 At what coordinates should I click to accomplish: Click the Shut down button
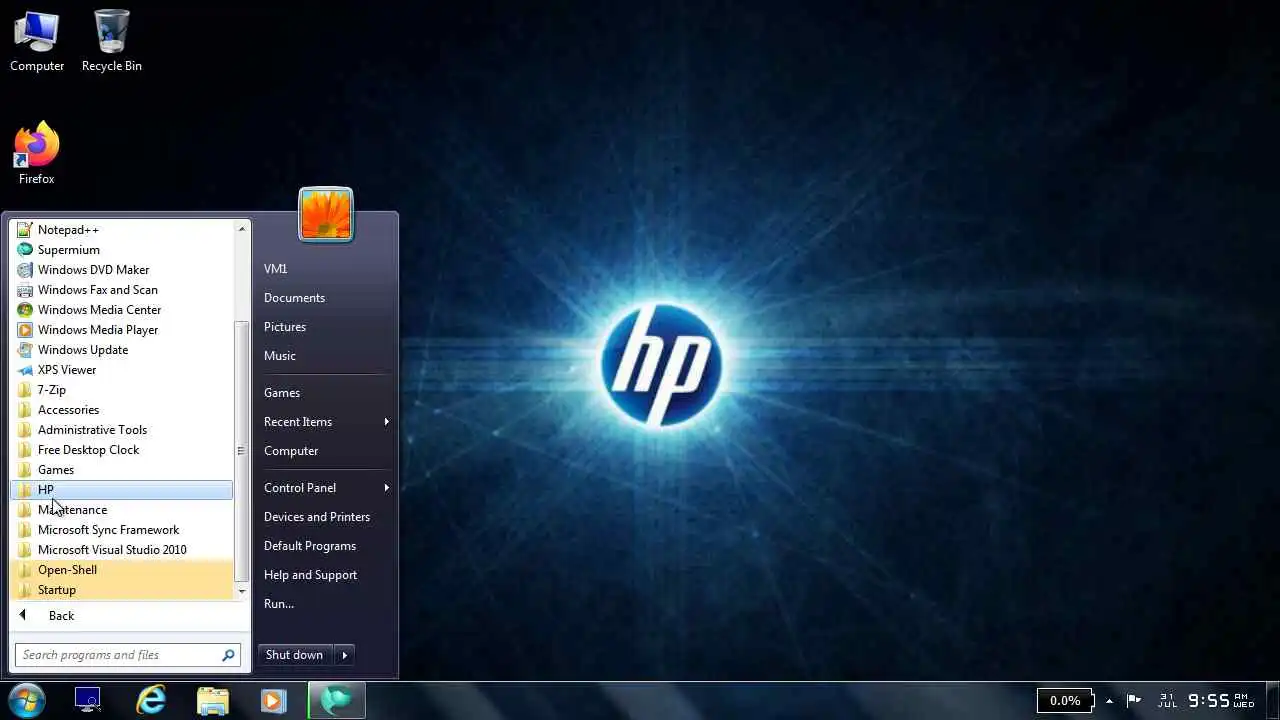click(295, 655)
